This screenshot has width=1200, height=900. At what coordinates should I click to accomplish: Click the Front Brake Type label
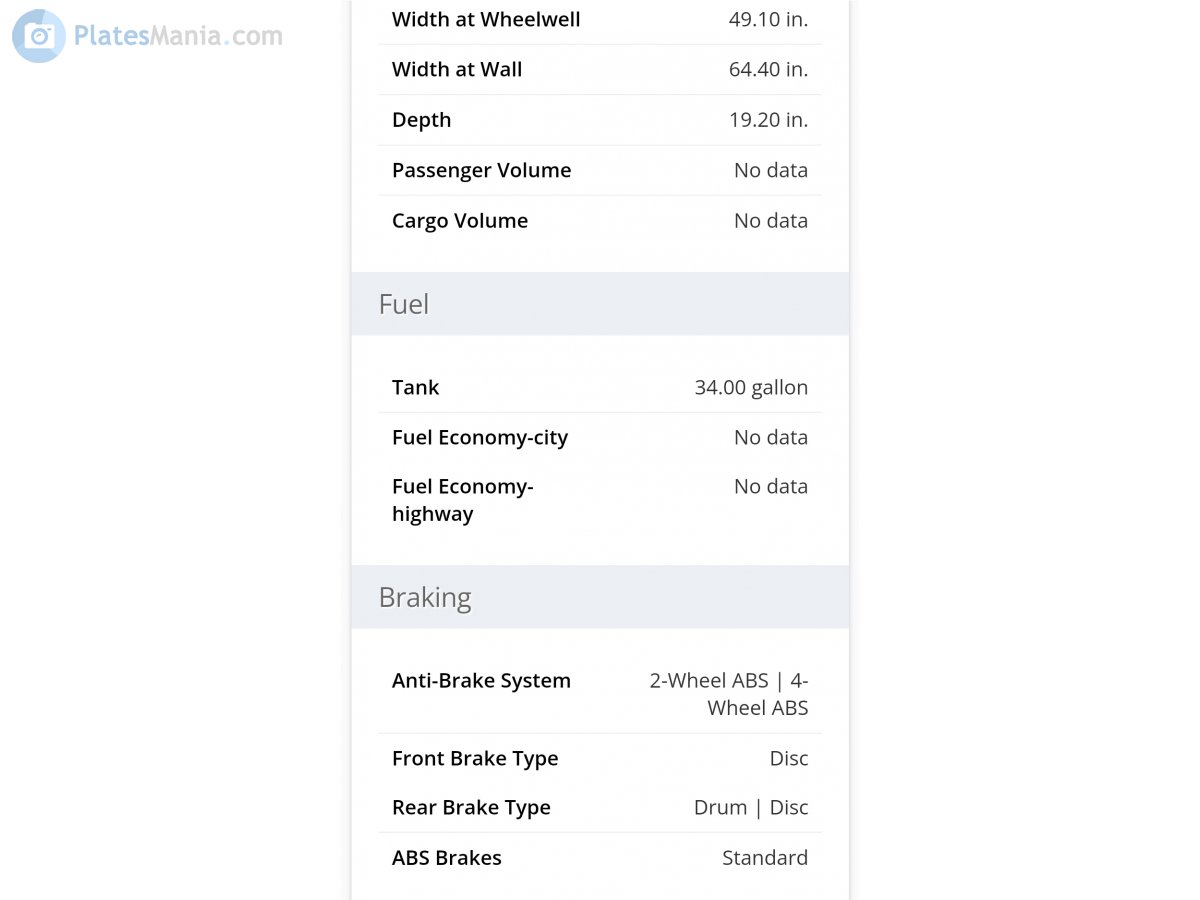[x=475, y=758]
